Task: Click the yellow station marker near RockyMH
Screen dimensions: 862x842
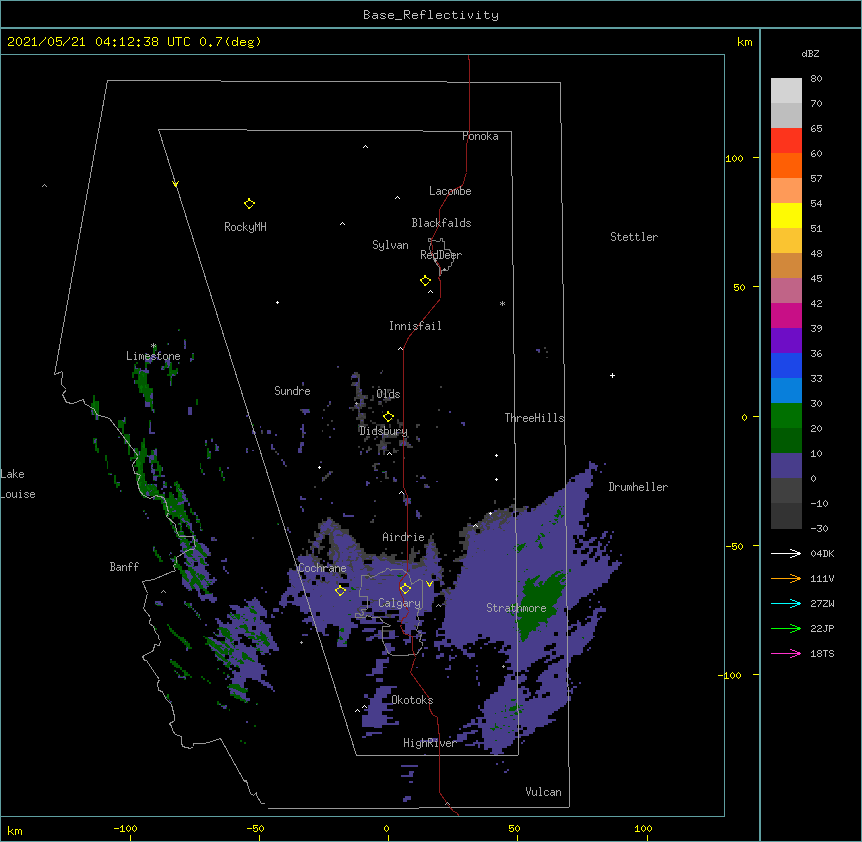Action: click(249, 204)
